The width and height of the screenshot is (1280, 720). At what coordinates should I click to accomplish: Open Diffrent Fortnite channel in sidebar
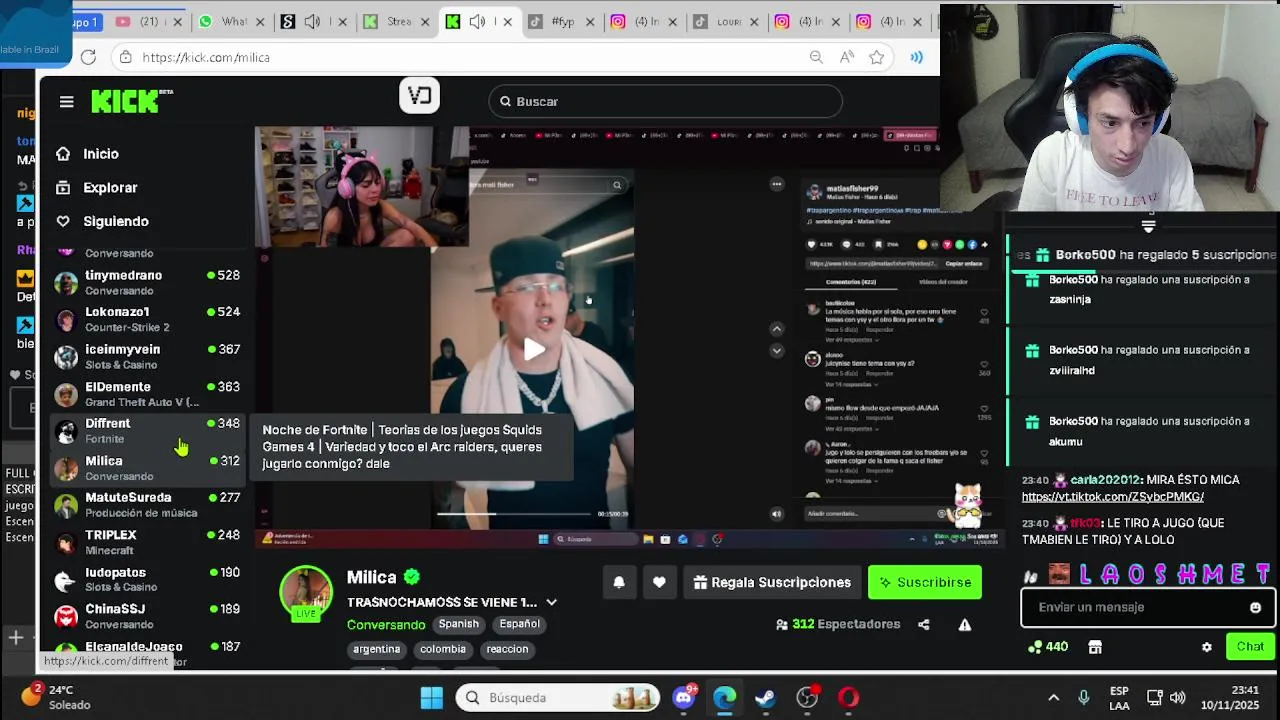148,430
